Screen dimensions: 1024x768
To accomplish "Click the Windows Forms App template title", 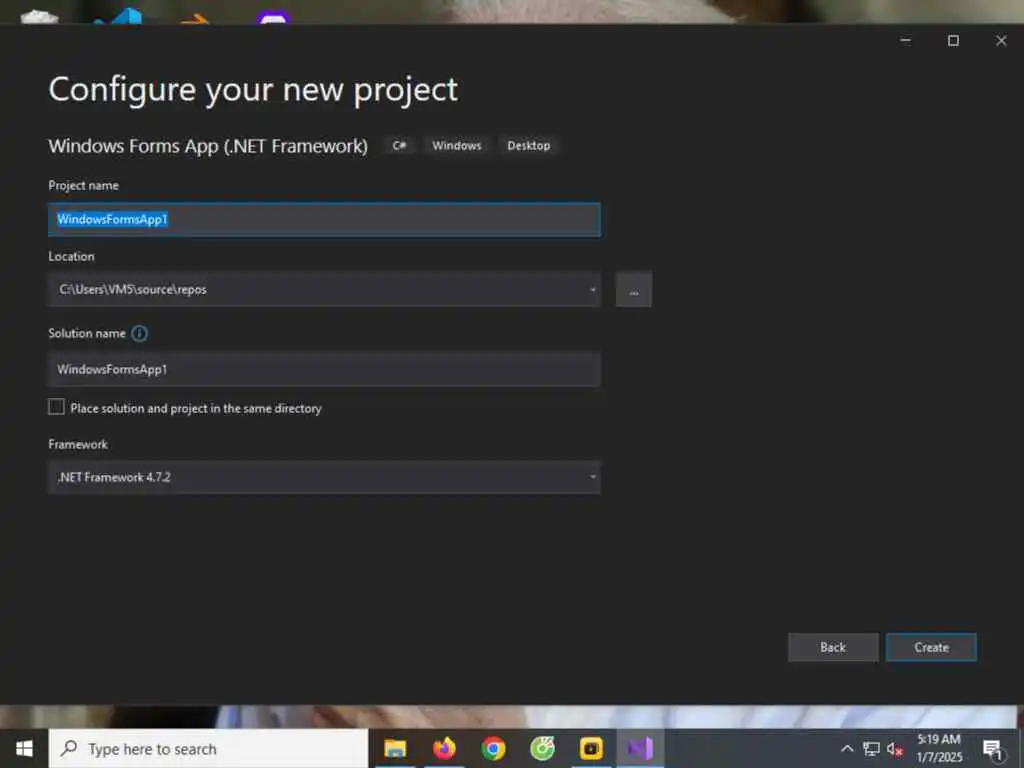I will (208, 146).
